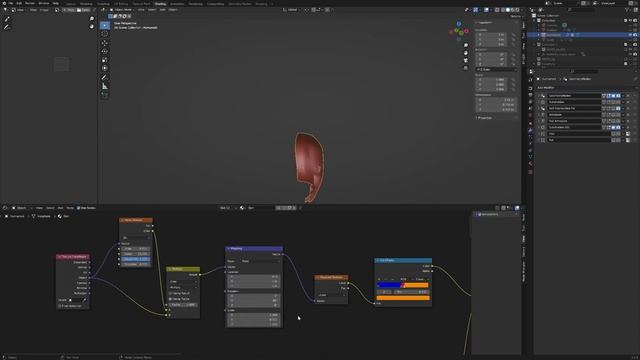Select the Transform tool in viewport toolbar
The height and width of the screenshot is (360, 640).
[105, 68]
